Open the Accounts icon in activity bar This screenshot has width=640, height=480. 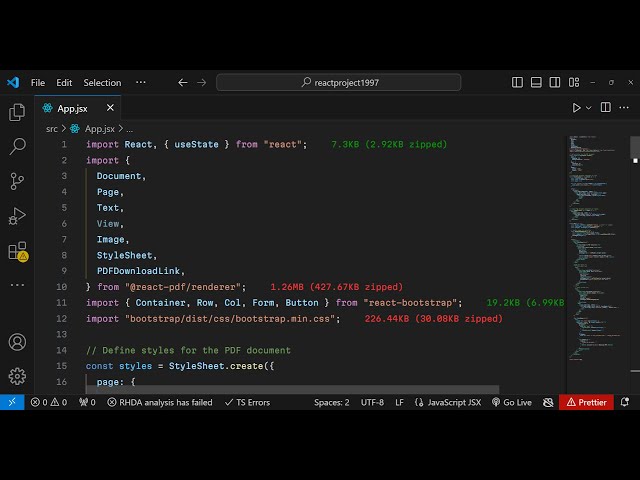click(x=17, y=342)
